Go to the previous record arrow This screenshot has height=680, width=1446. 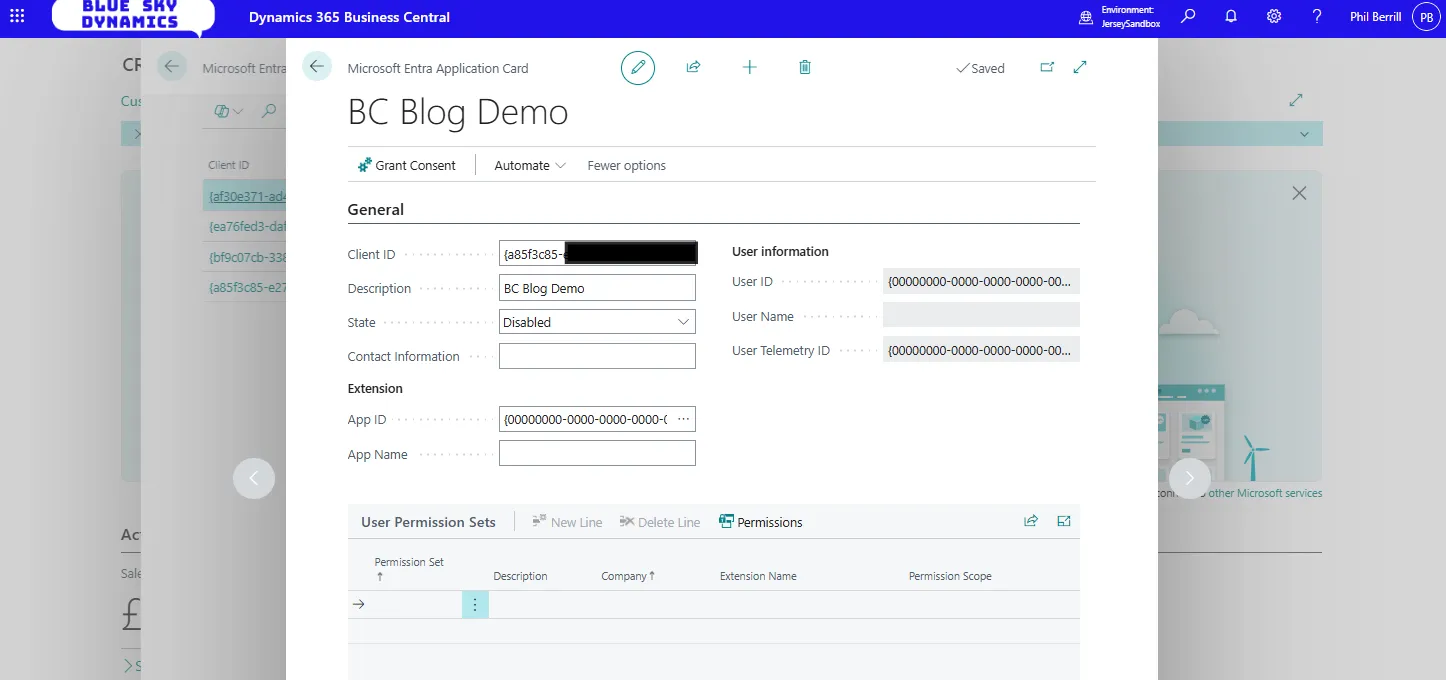(x=254, y=478)
